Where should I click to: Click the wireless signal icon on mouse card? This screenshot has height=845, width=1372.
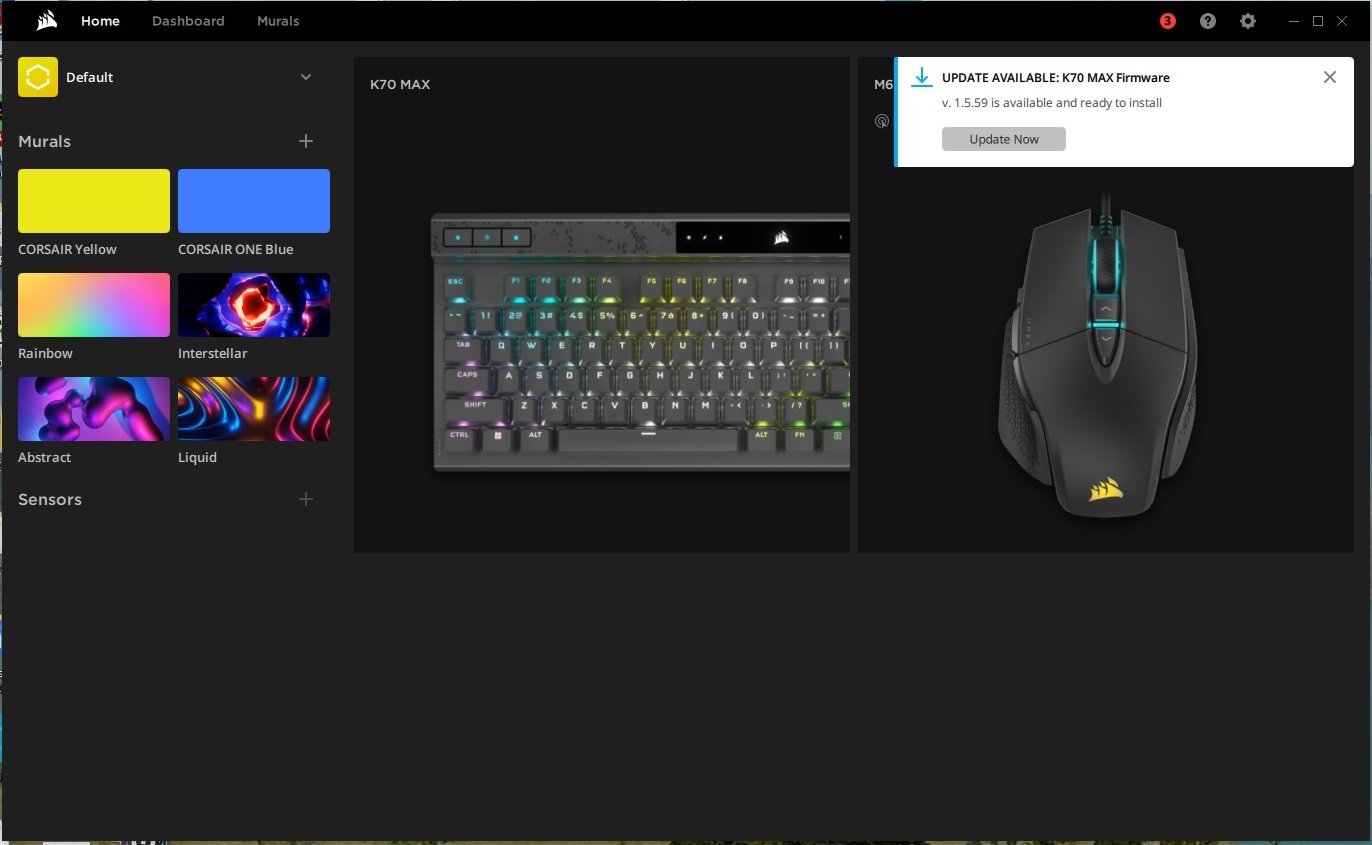[882, 121]
